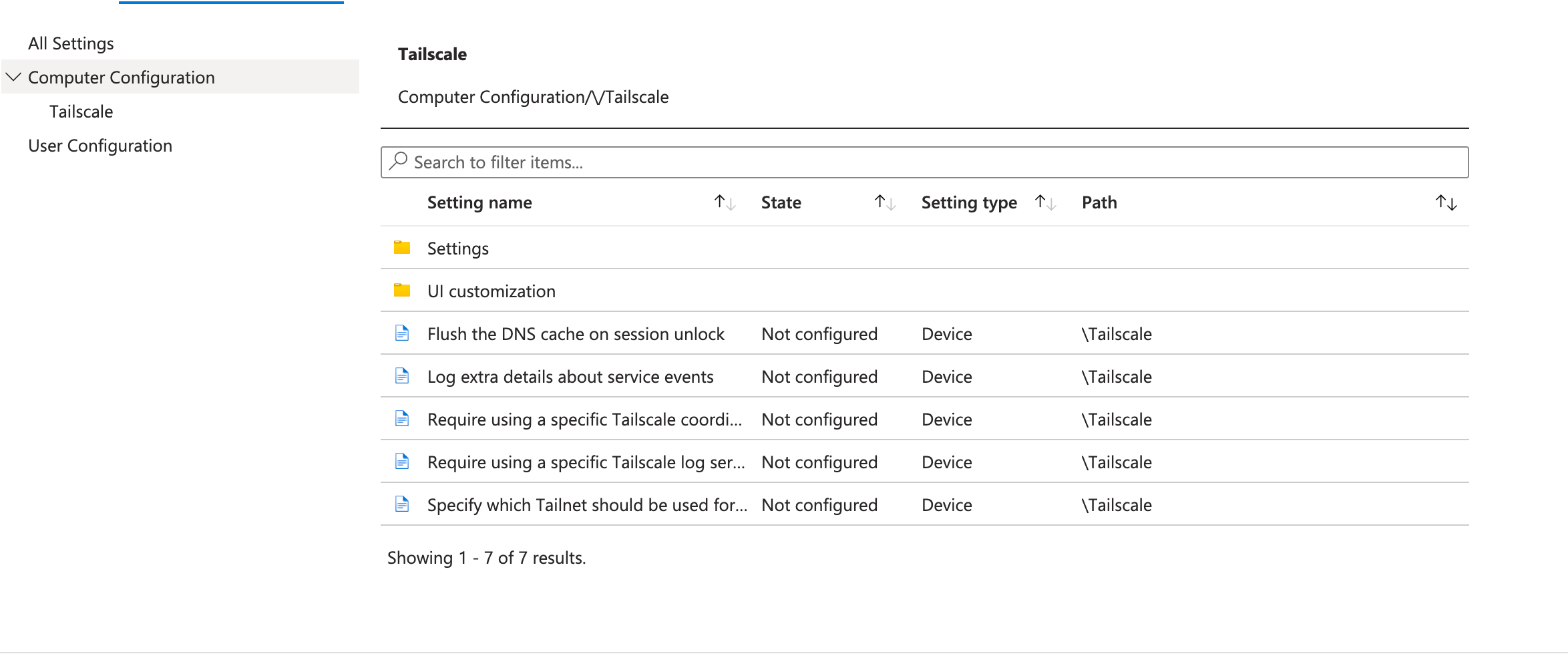Sort list by State column arrows
The image size is (1568, 664).
point(885,202)
